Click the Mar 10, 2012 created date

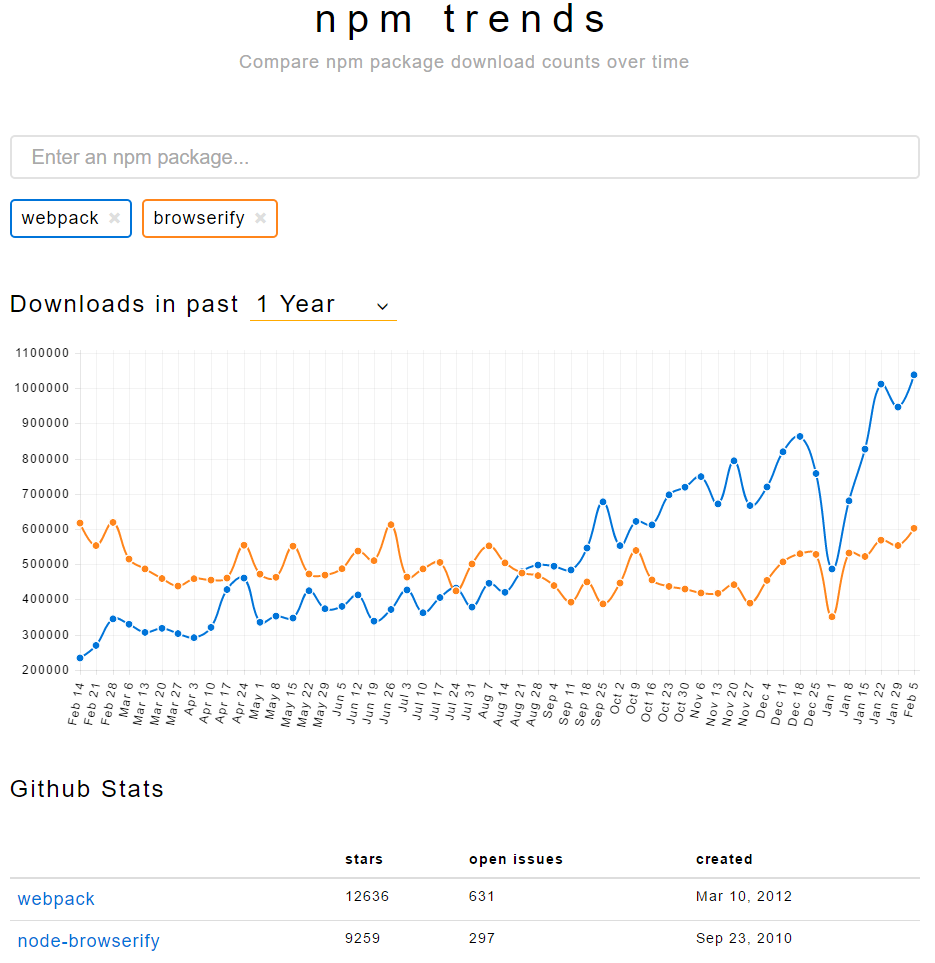click(x=744, y=896)
